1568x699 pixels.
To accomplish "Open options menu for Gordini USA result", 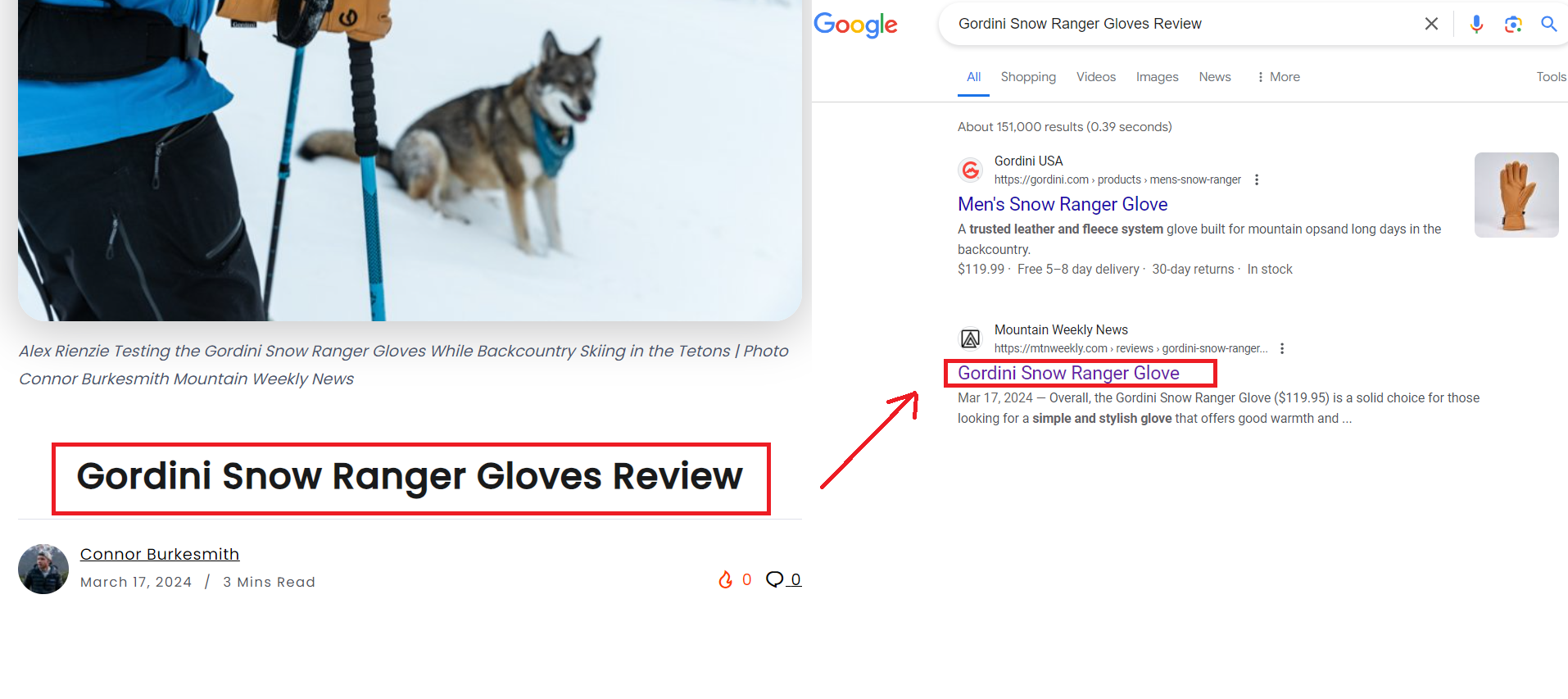I will 1257,179.
